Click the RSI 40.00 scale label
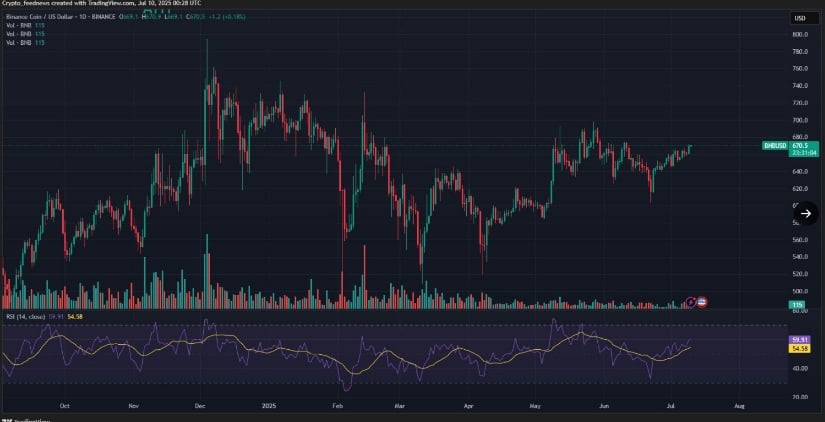This screenshot has height=422, width=825. click(x=800, y=368)
